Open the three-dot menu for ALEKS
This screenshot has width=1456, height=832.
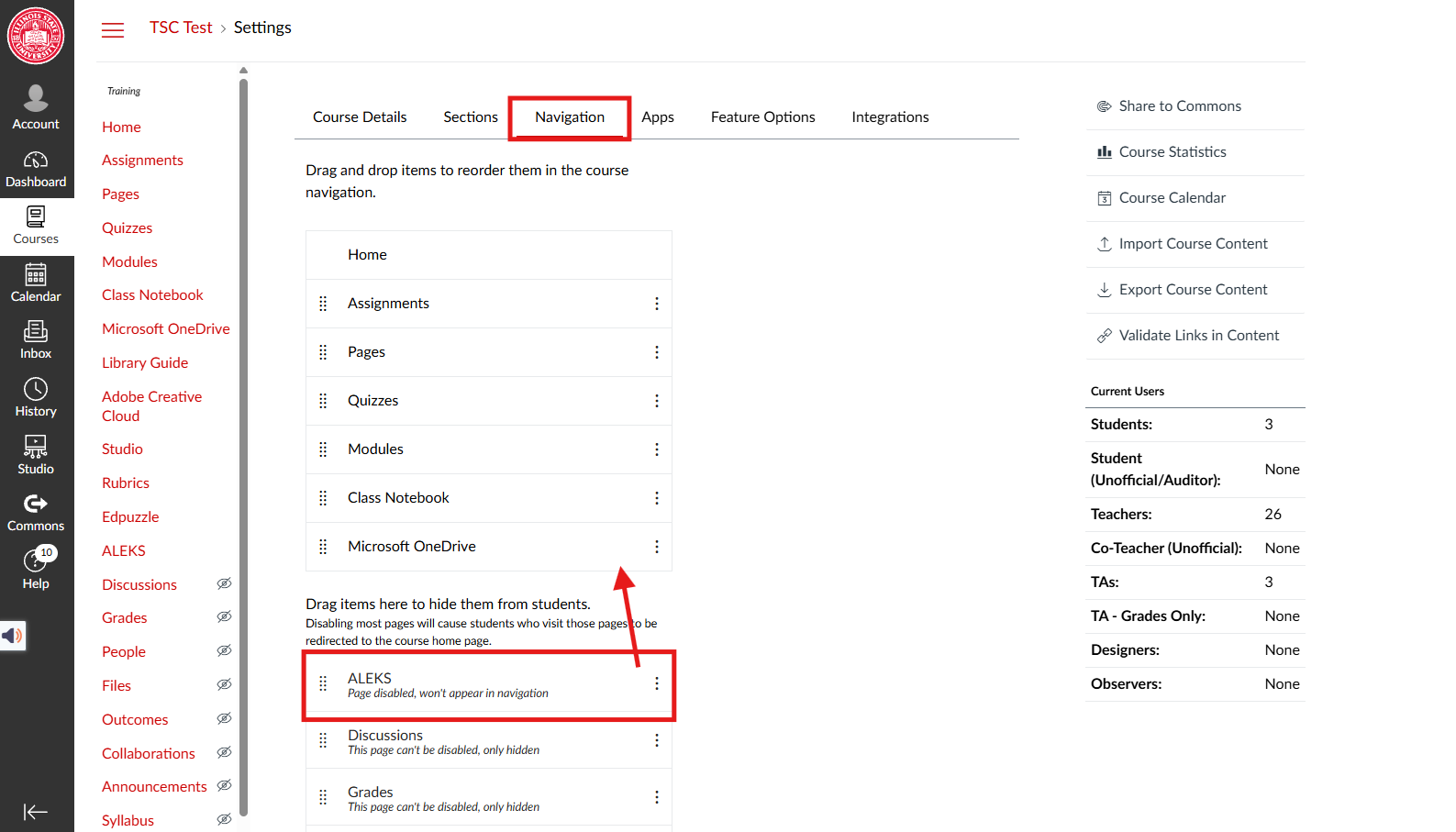656,683
